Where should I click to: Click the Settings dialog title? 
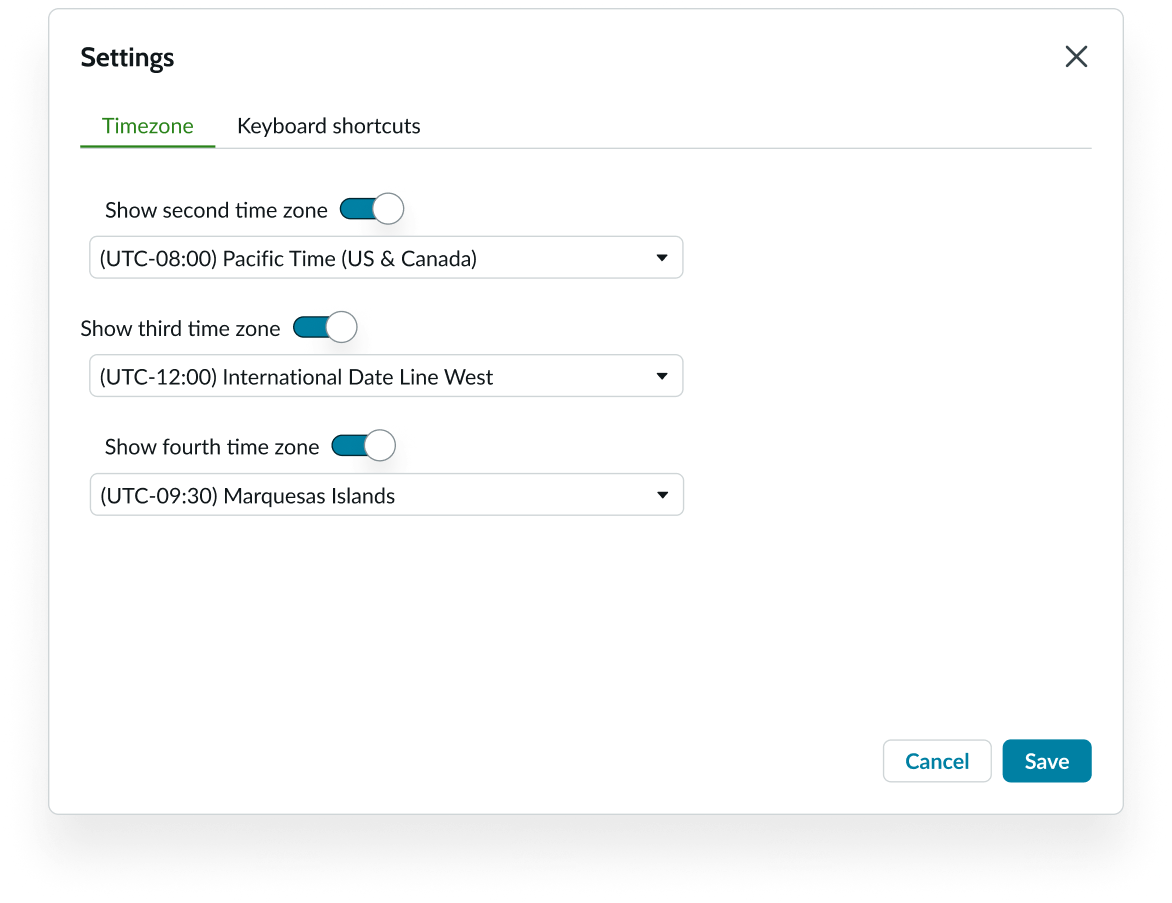[x=127, y=57]
